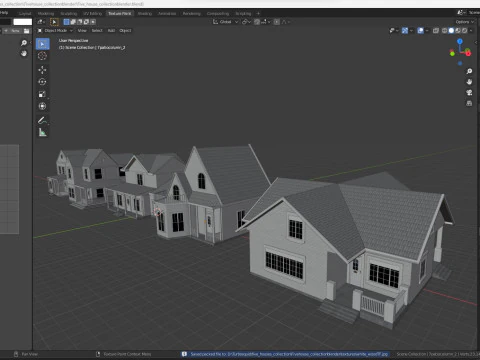
Task: Set selection mode to Subtract
Action: pos(80,22)
